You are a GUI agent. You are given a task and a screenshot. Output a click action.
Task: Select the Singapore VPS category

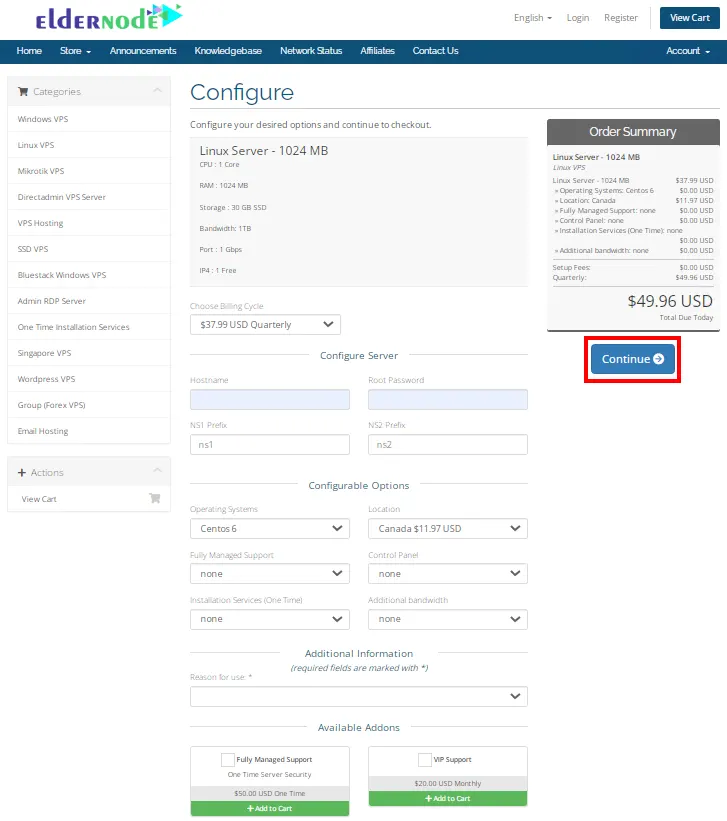(x=89, y=353)
